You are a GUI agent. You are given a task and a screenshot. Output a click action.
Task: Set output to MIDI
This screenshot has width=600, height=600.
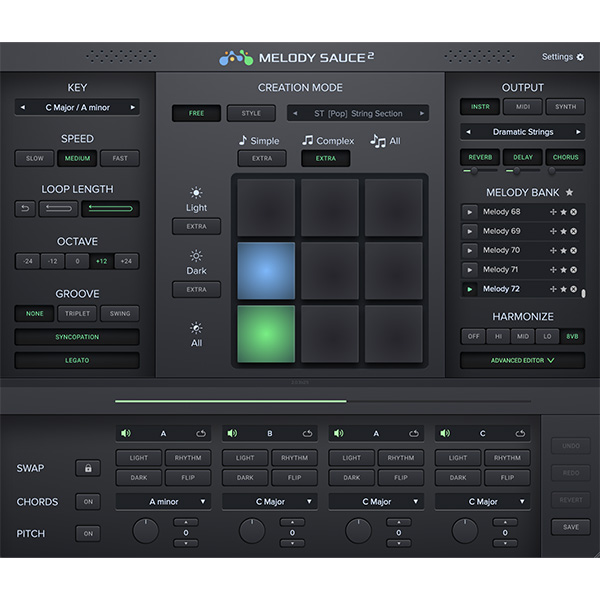[x=523, y=107]
